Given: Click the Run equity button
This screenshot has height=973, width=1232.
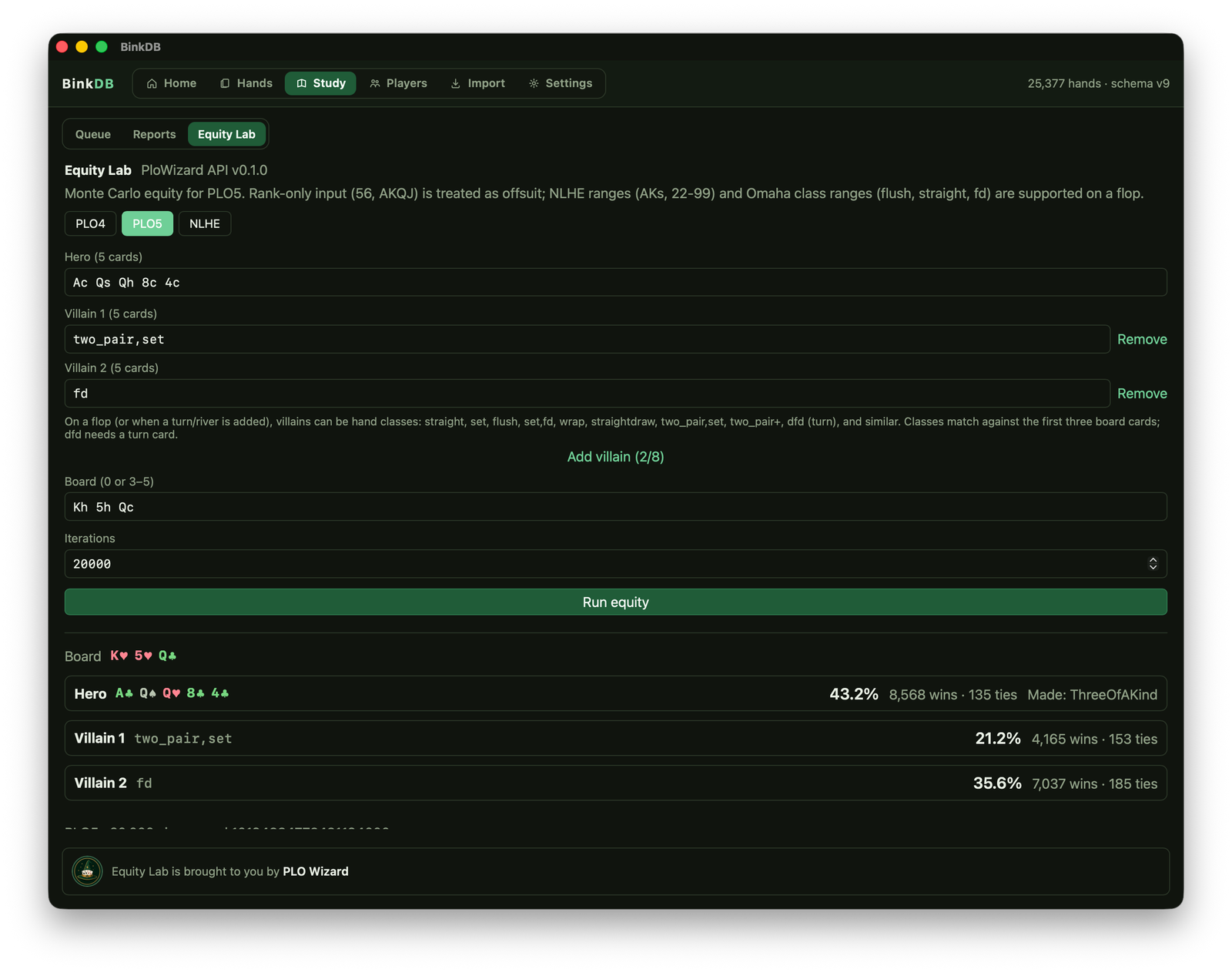Looking at the screenshot, I should [616, 602].
